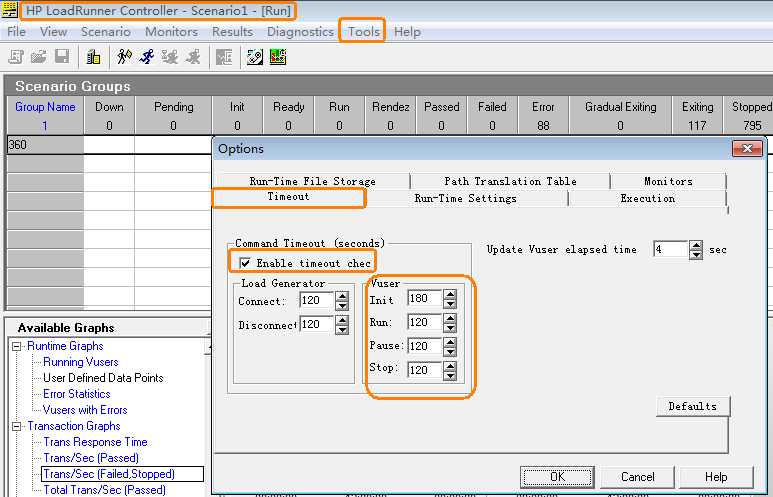Increase Update Vuser elapsed time value
This screenshot has width=773, height=497.
tap(696, 245)
